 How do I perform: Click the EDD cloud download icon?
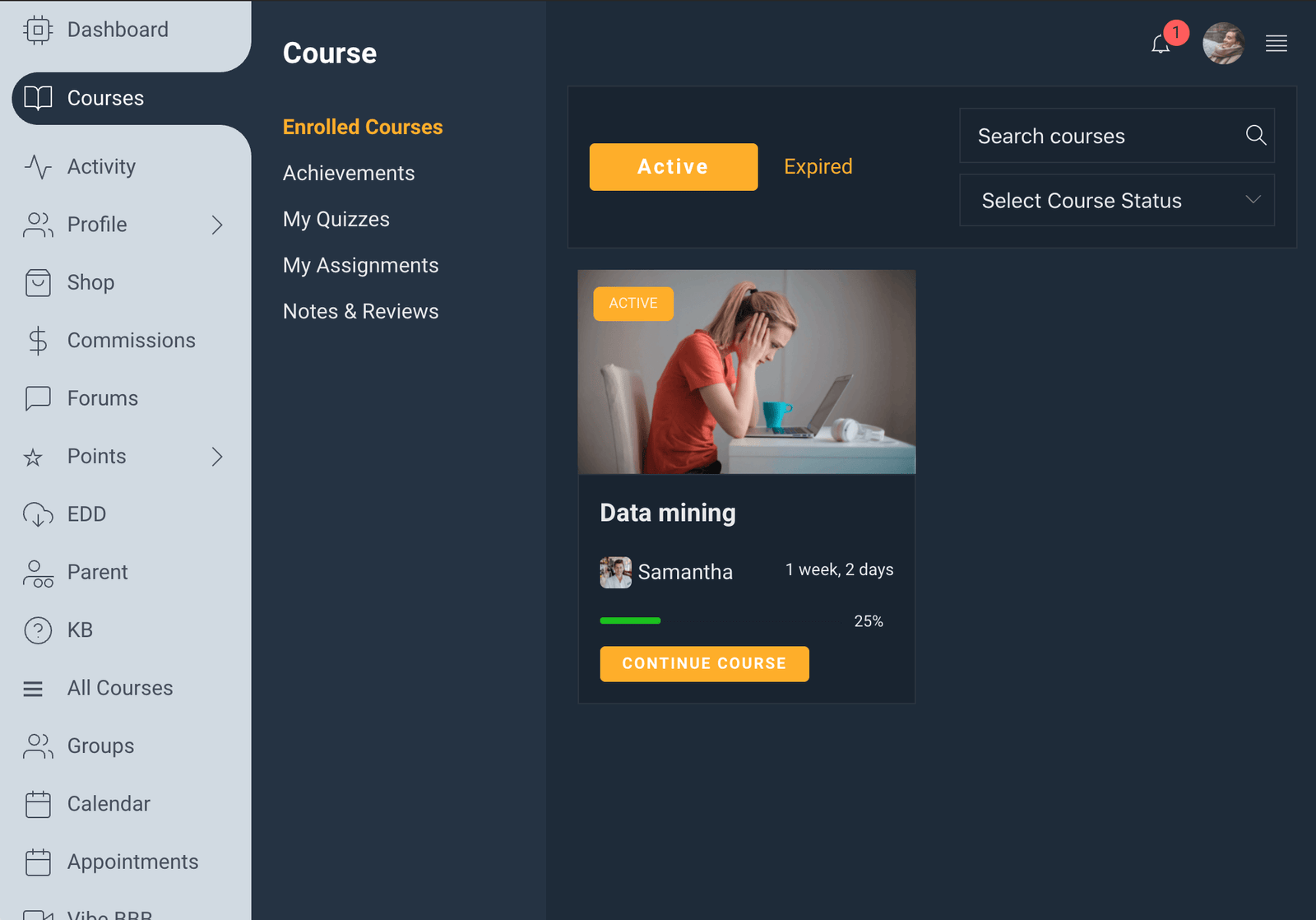click(38, 514)
